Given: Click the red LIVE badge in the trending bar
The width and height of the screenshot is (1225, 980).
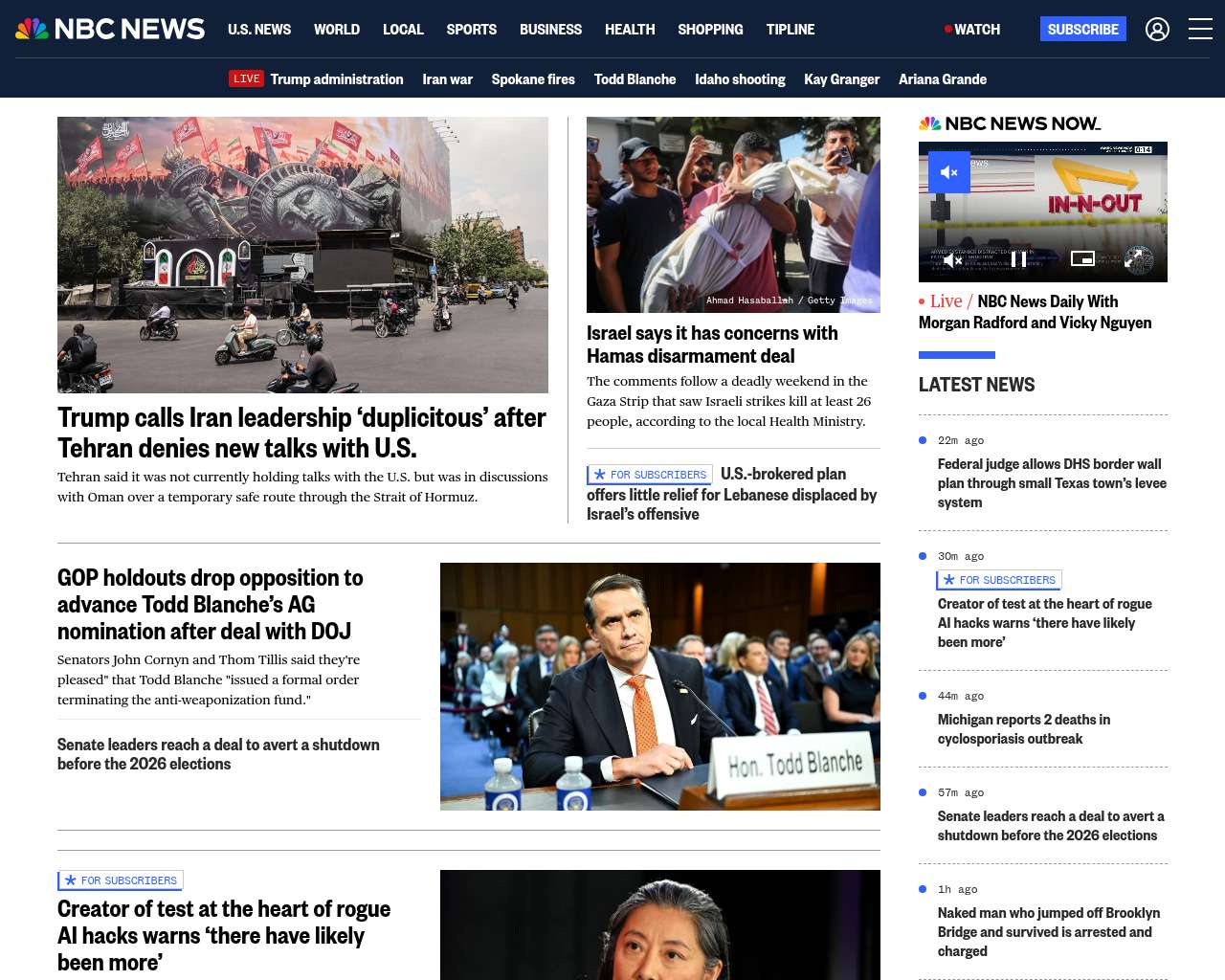Looking at the screenshot, I should tap(246, 78).
